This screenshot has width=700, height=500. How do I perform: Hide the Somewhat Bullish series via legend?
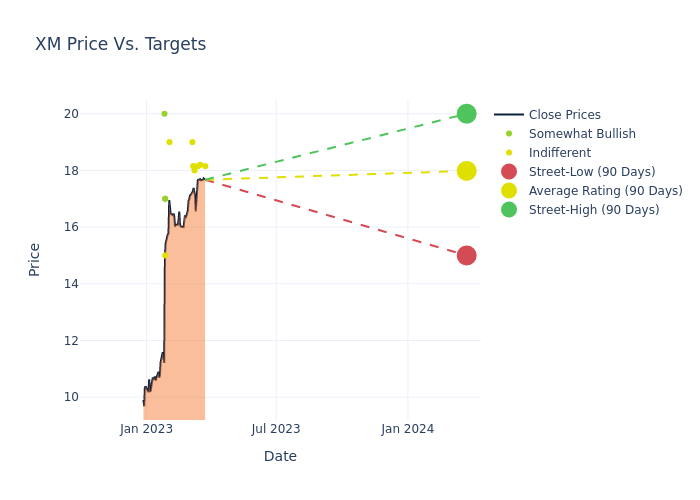tap(582, 134)
